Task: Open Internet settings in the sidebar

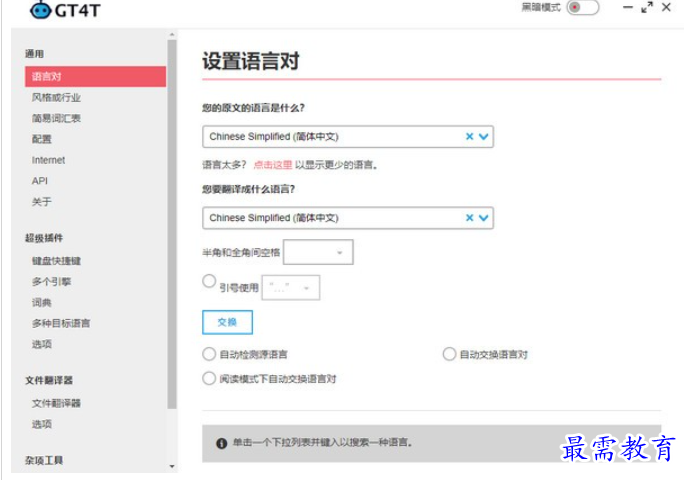Action: click(48, 160)
